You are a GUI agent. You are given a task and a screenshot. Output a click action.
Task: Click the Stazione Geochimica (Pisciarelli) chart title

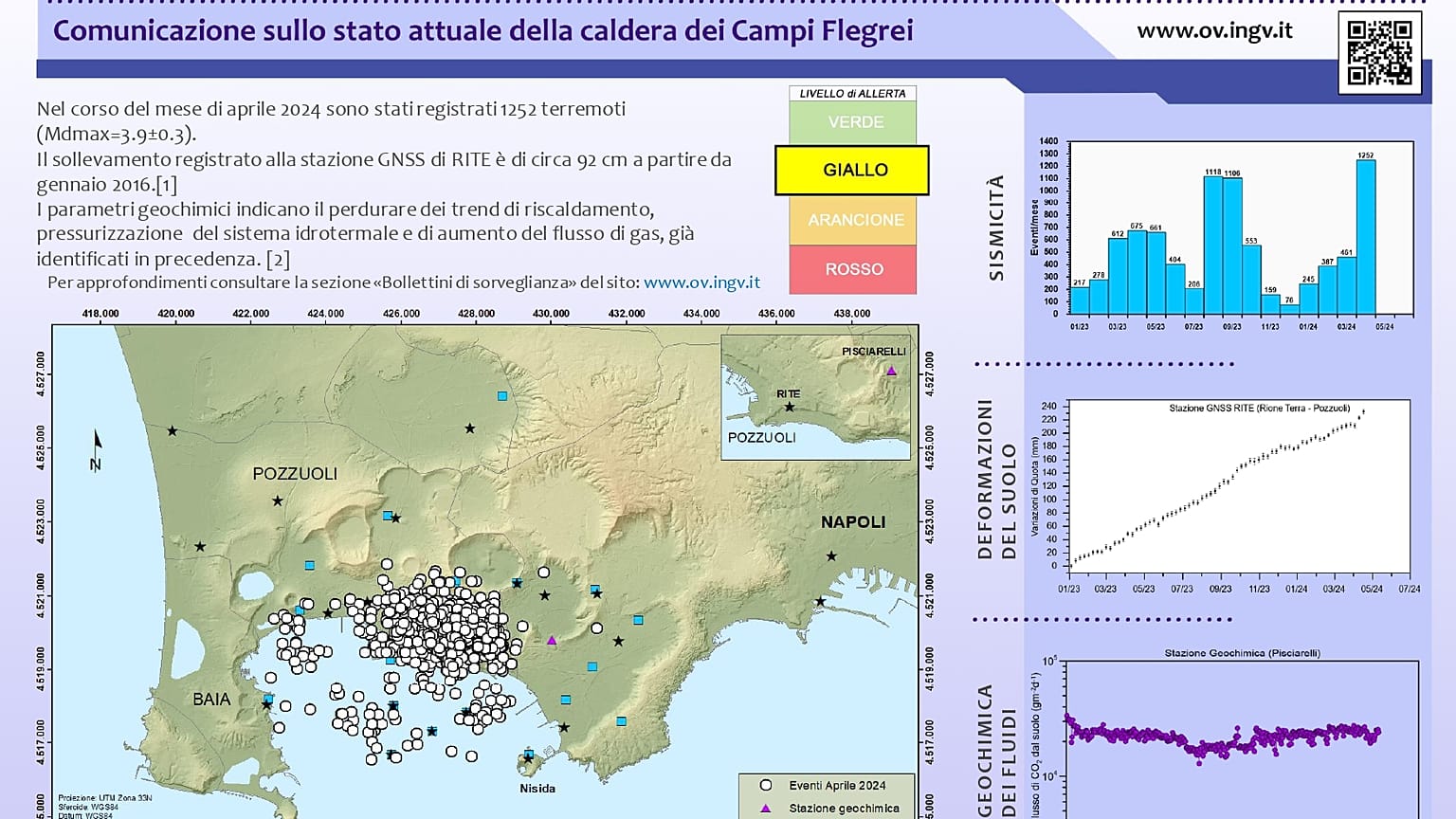[1242, 653]
